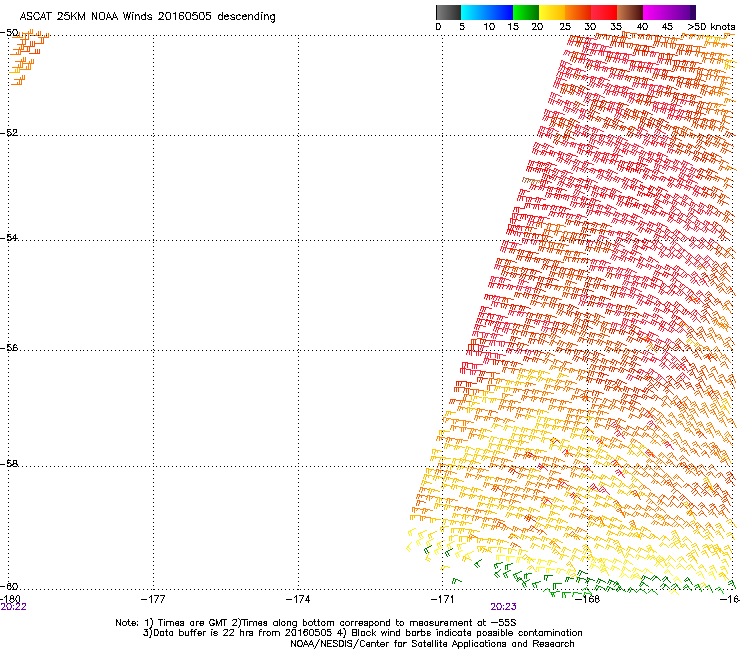Click the legend label '25'
The height and width of the screenshot is (650, 740).
point(565,27)
